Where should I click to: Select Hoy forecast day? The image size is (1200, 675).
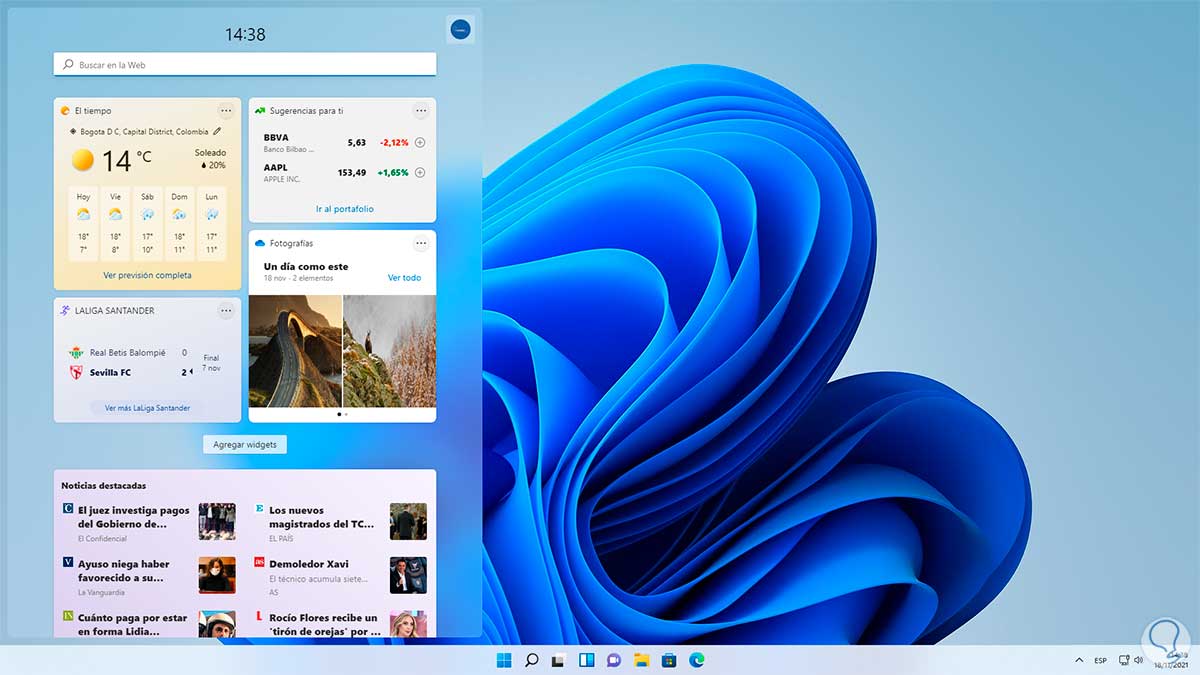[x=83, y=225]
